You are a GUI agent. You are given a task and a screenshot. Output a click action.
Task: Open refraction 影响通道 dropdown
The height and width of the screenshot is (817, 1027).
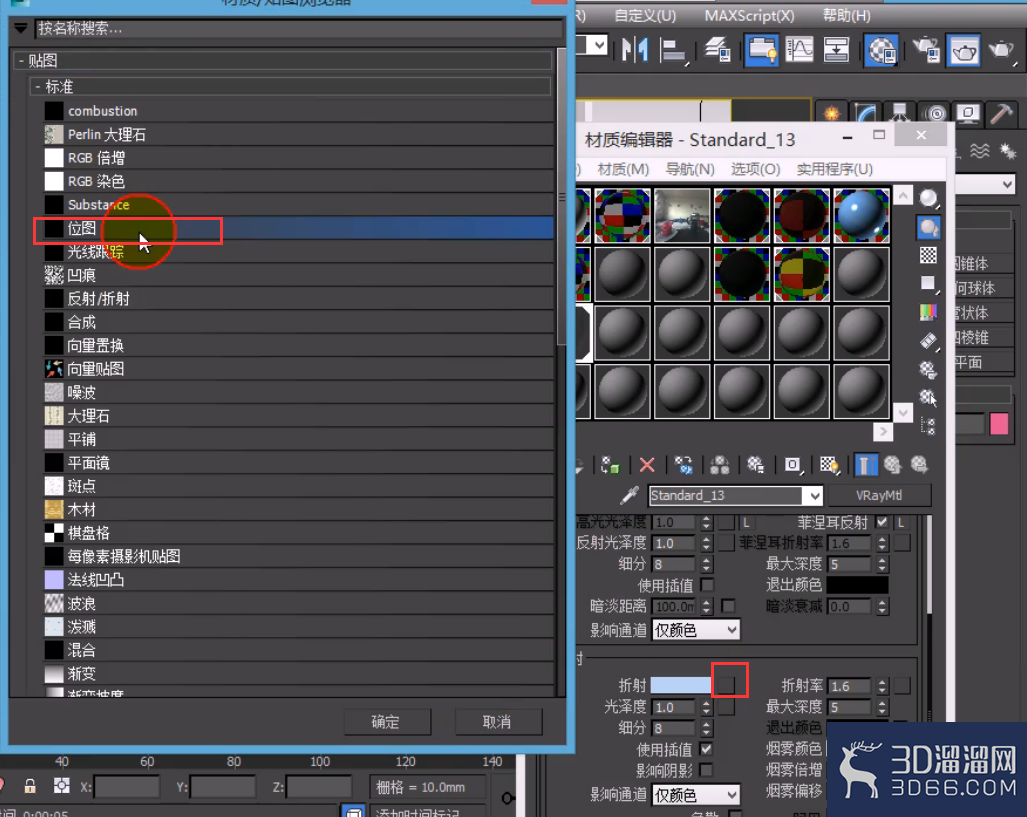(x=696, y=795)
